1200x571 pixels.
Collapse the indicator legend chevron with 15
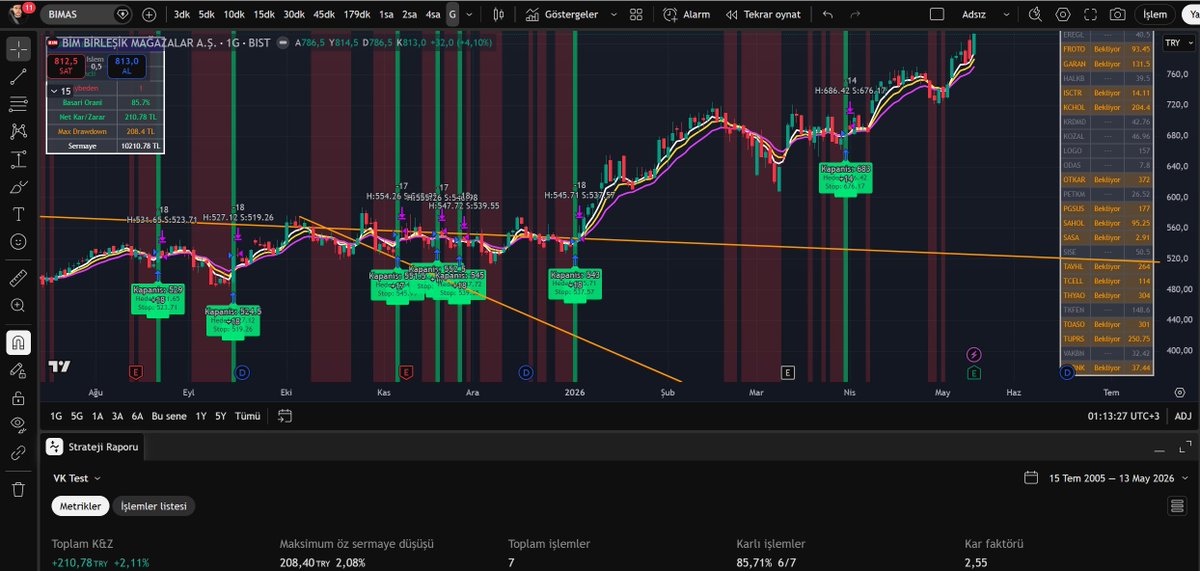tap(54, 91)
